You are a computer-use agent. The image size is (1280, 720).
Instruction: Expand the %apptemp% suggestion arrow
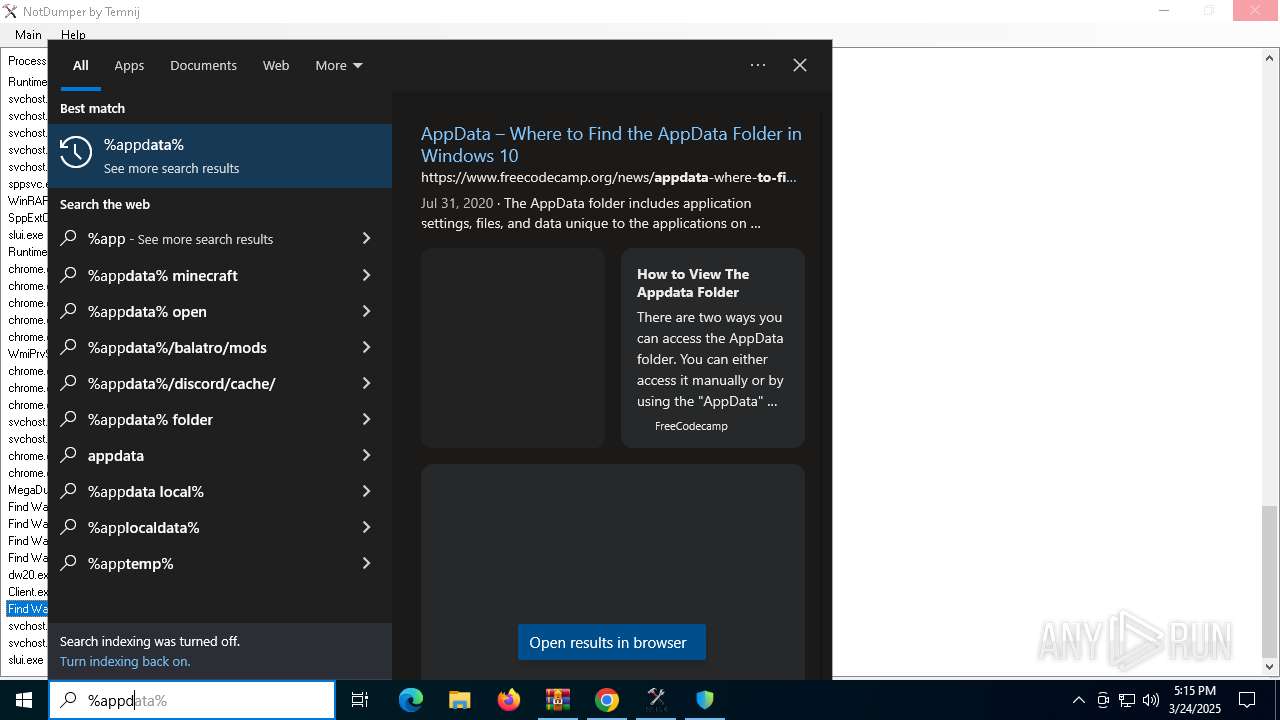coord(366,563)
